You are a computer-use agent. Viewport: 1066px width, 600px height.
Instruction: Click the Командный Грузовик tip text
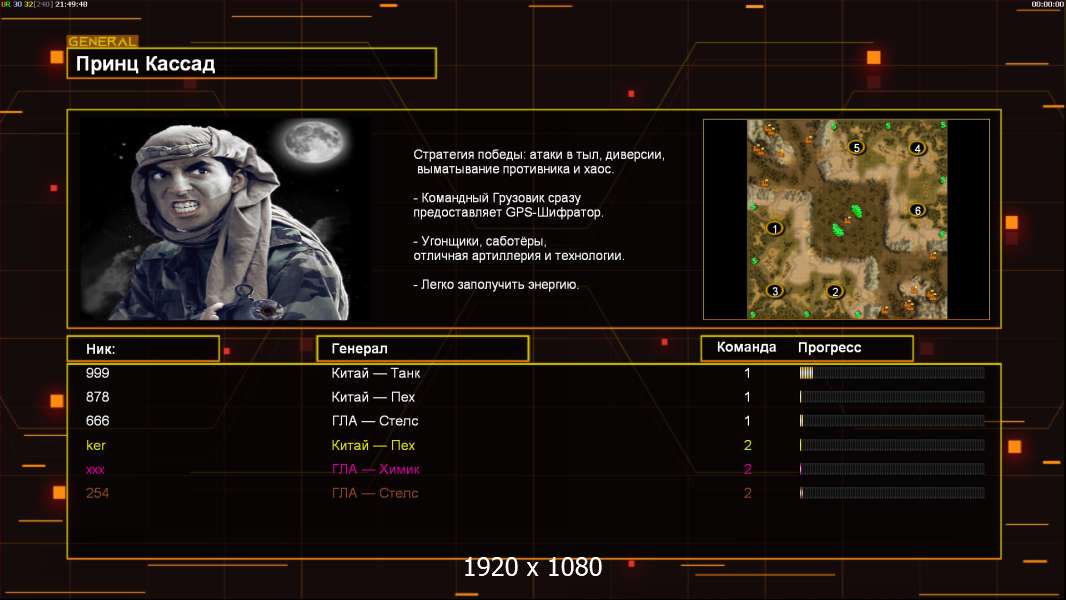point(508,205)
